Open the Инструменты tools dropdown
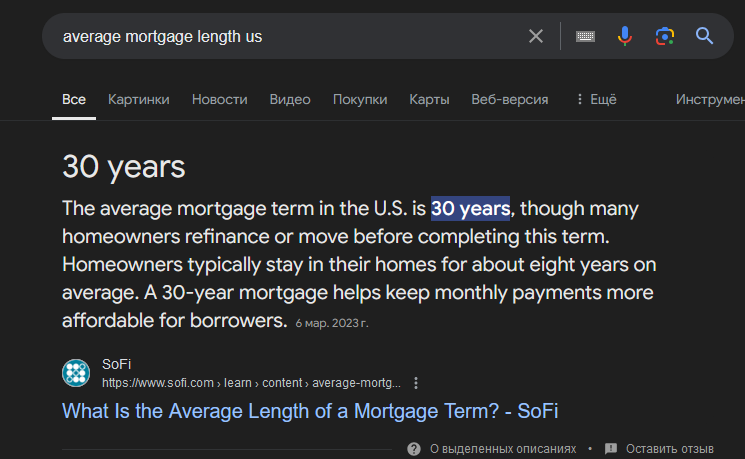The image size is (745, 459). [x=710, y=99]
